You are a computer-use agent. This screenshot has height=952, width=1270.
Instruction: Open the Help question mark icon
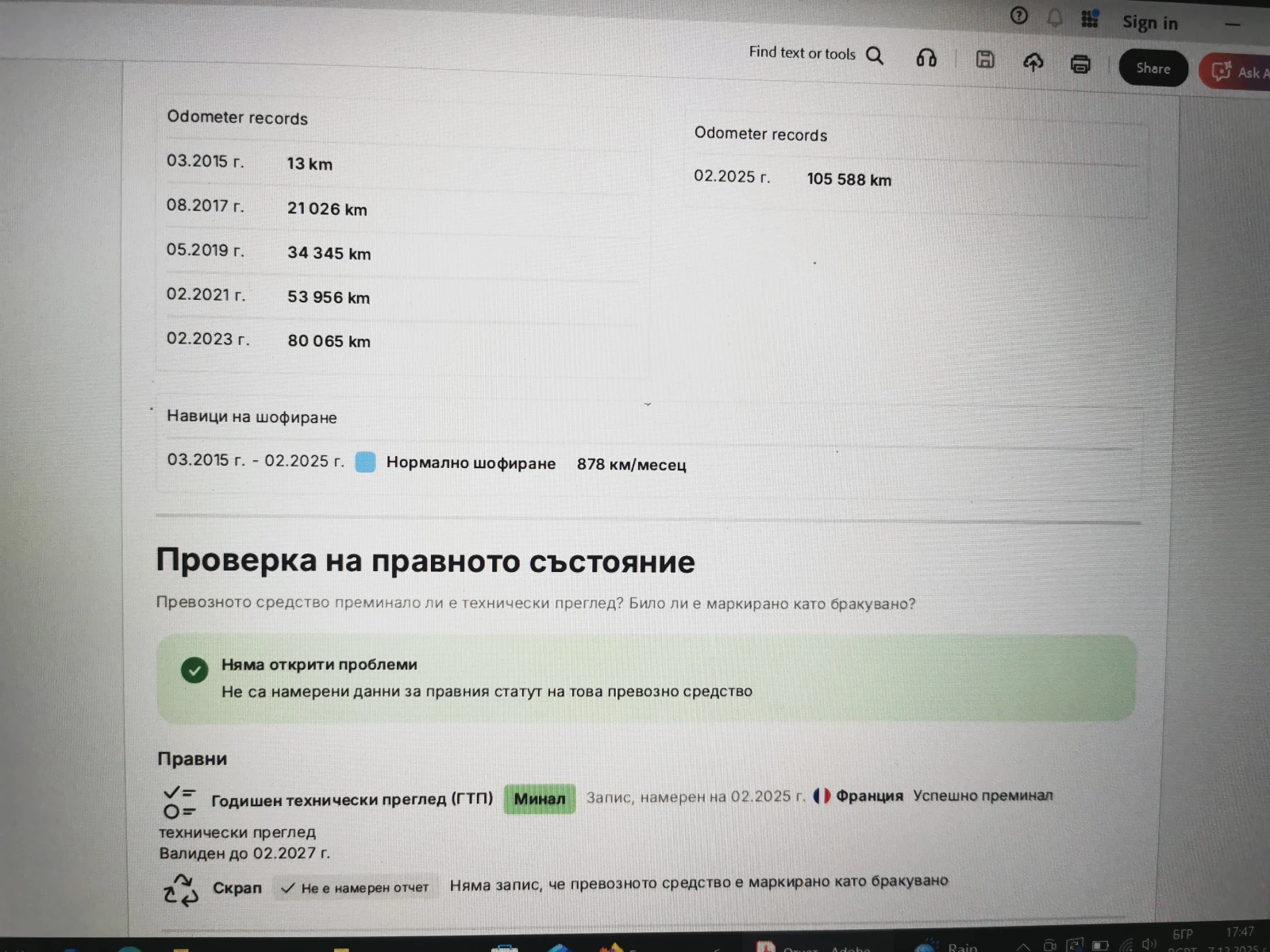click(x=1019, y=16)
